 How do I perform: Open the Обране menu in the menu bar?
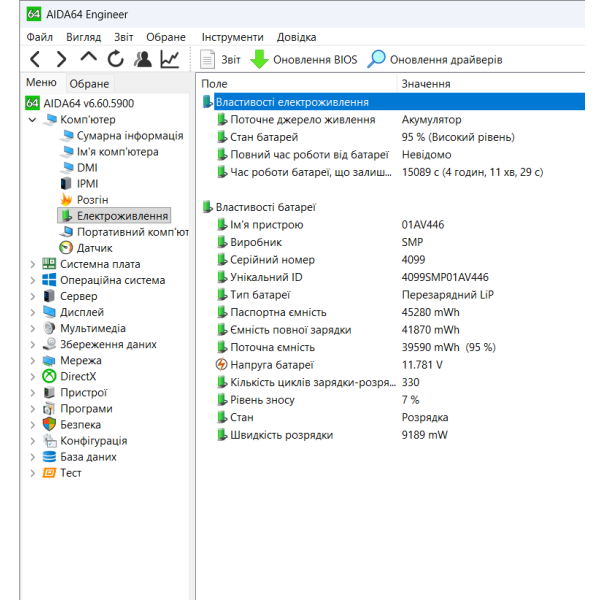pyautogui.click(x=166, y=37)
